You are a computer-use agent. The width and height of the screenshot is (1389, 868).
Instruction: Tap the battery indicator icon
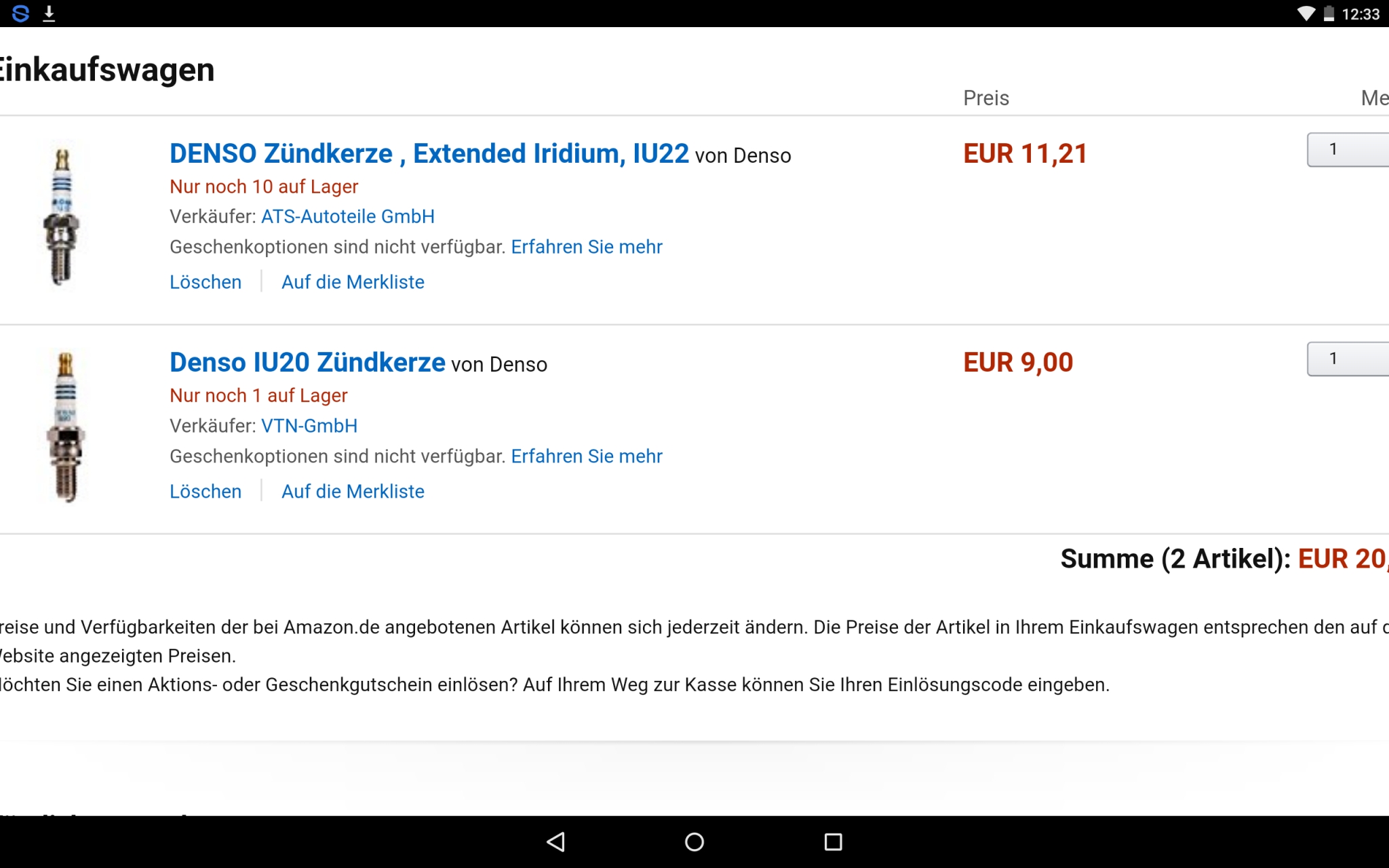click(1329, 14)
